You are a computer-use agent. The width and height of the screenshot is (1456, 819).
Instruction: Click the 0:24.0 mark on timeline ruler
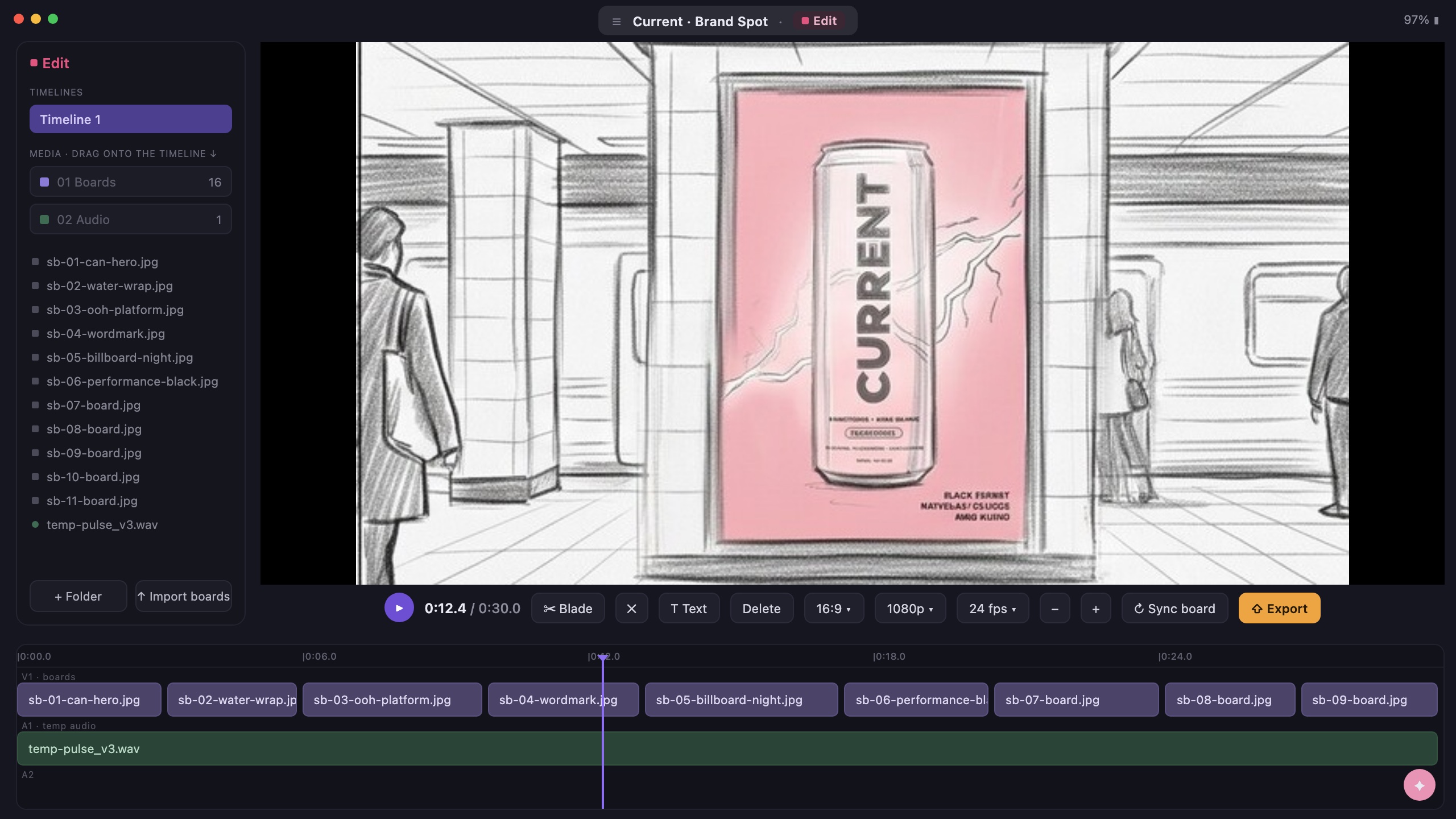coord(1176,656)
